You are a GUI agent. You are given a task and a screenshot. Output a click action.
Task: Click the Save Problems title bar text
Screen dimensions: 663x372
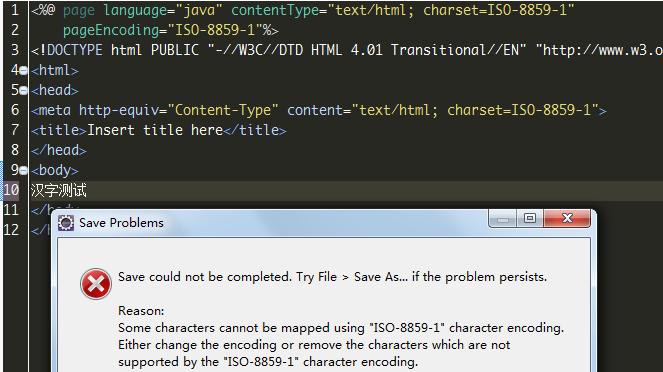click(x=121, y=223)
